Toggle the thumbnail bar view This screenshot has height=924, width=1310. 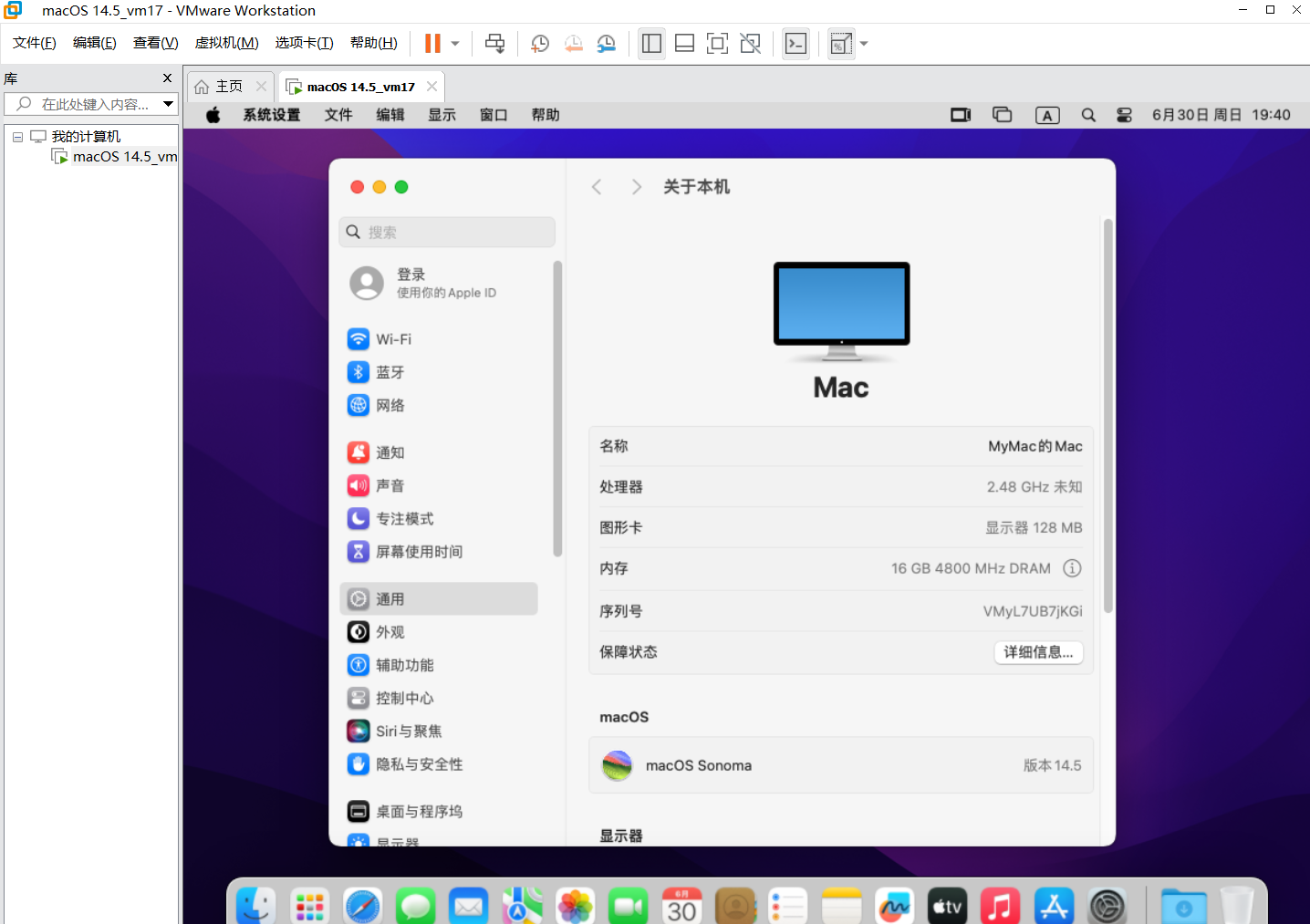(x=684, y=44)
